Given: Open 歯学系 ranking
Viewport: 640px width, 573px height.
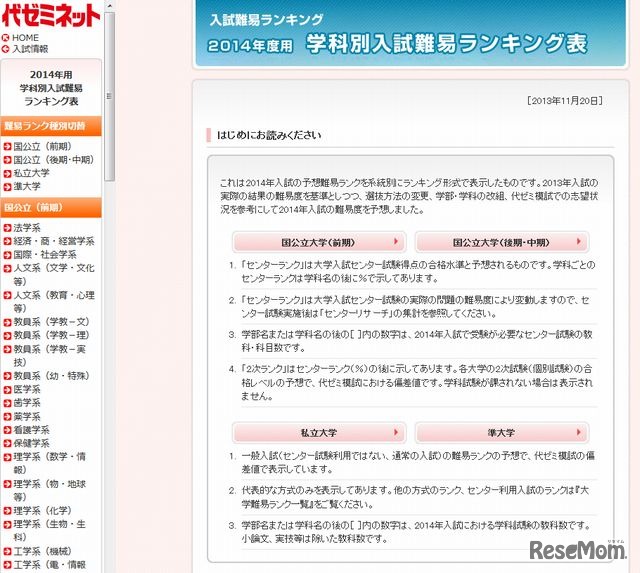Looking at the screenshot, I should (27, 403).
